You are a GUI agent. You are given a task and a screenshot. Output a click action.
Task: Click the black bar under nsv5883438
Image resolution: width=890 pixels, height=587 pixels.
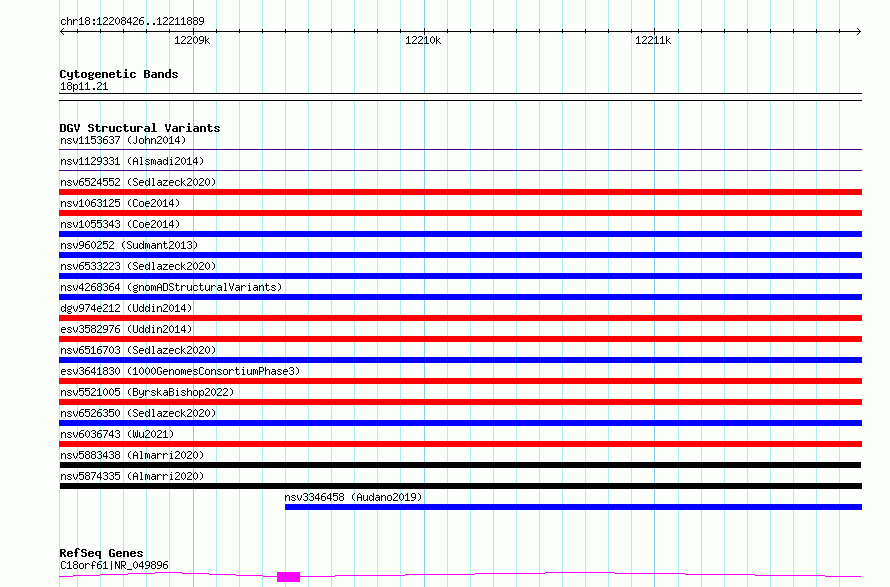(460, 465)
